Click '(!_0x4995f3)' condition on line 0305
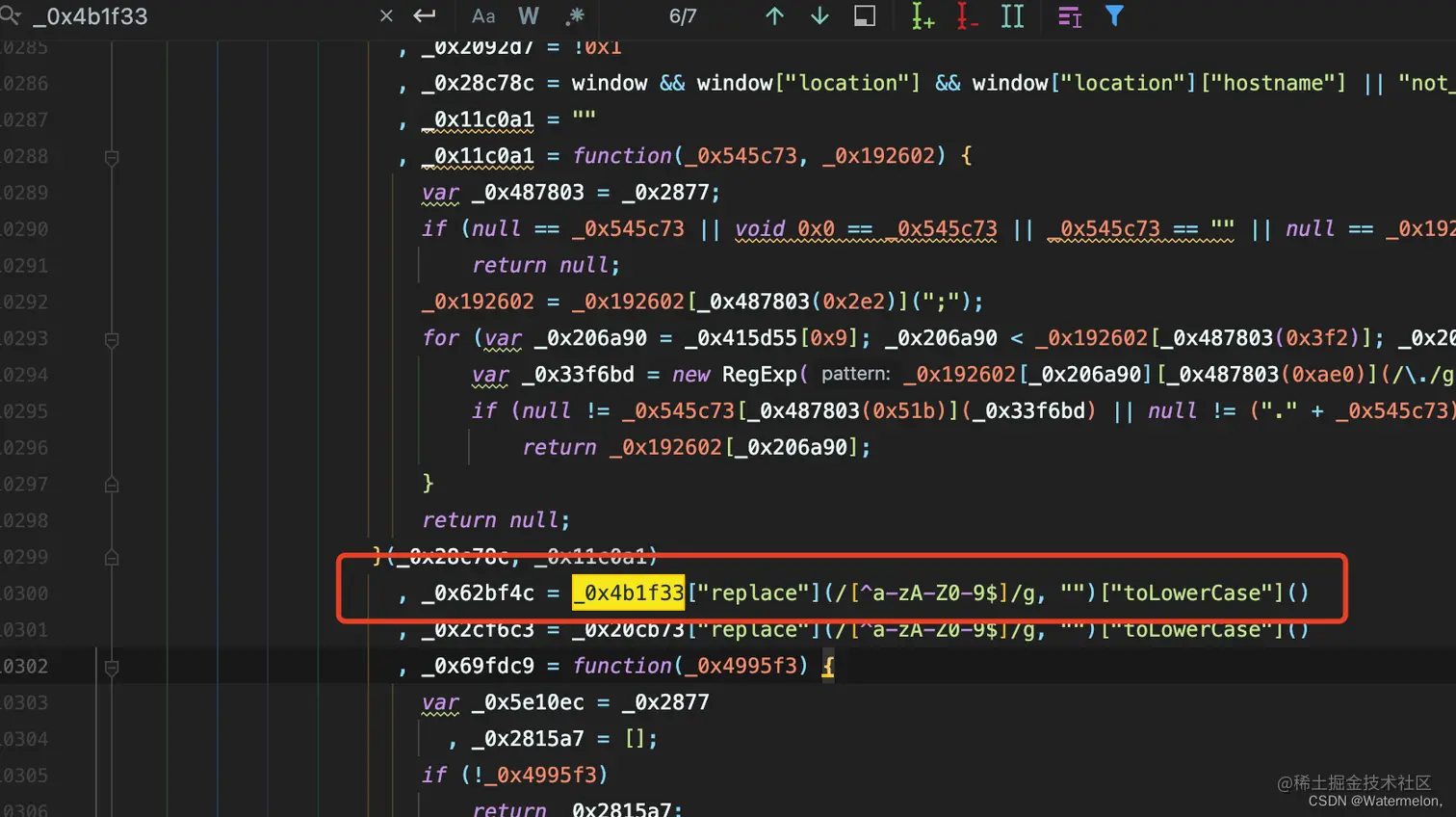The width and height of the screenshot is (1456, 817). [534, 775]
